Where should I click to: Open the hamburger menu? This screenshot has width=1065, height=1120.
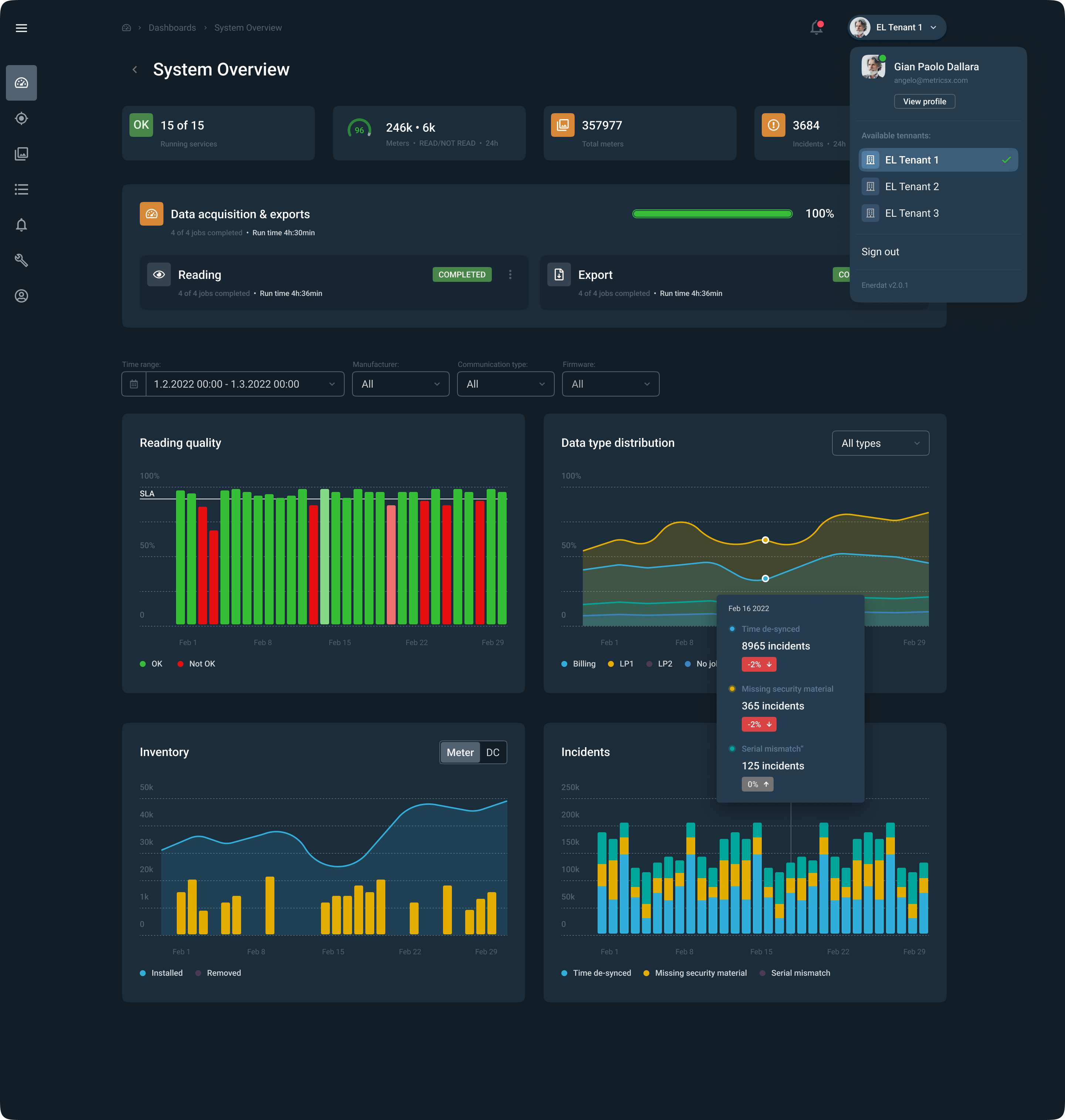tap(21, 28)
